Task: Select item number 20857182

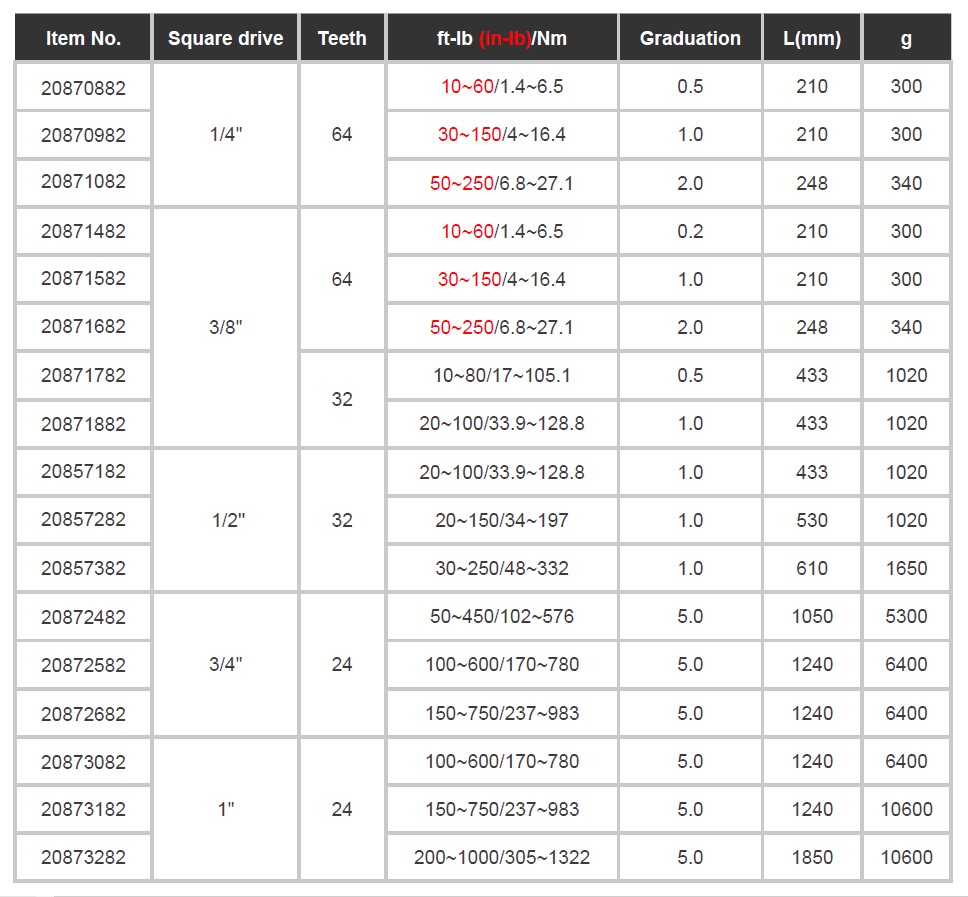Action: pyautogui.click(x=83, y=471)
